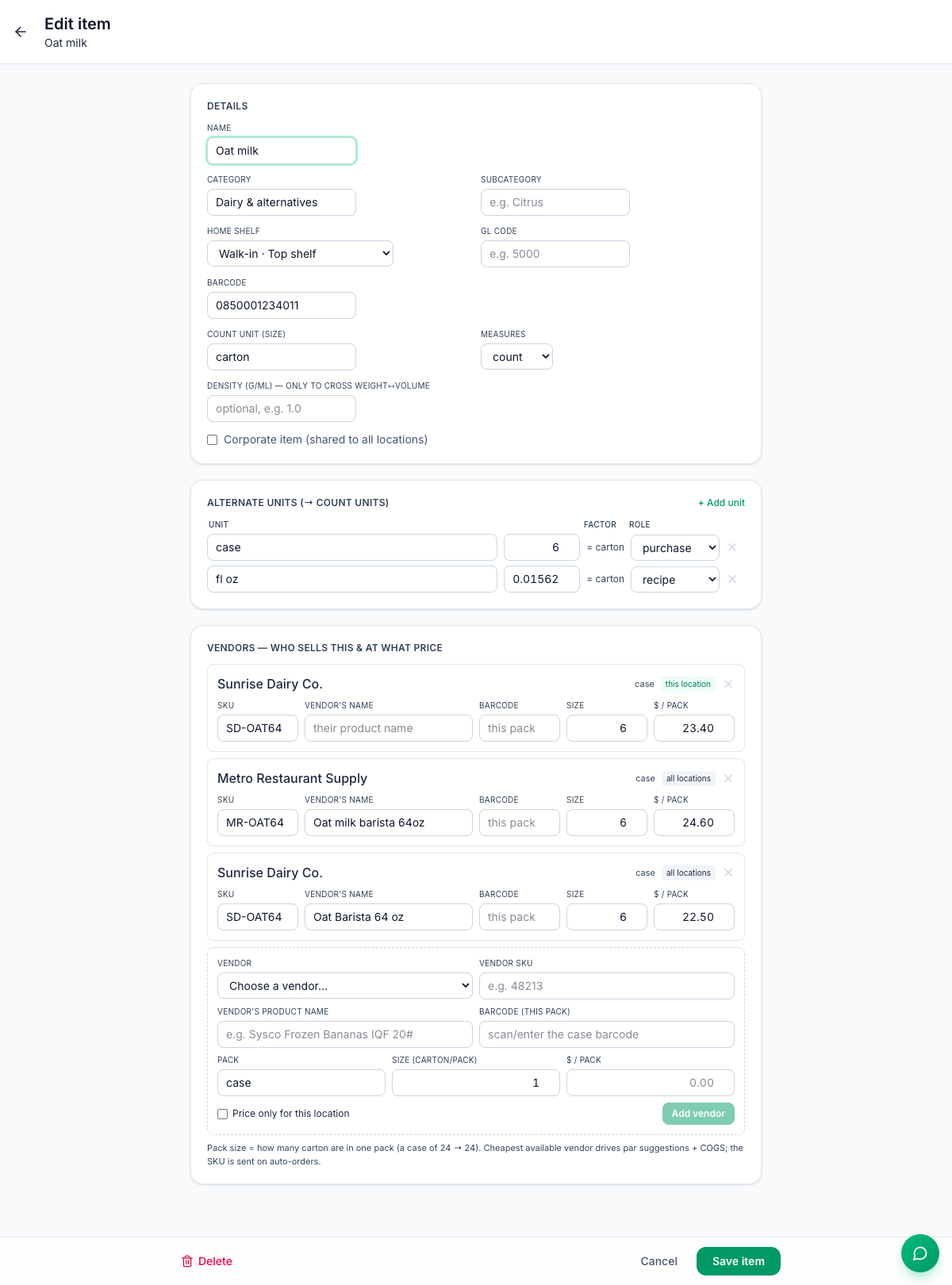This screenshot has width=952, height=1285.
Task: Click the 'this location' tag
Action: point(688,684)
